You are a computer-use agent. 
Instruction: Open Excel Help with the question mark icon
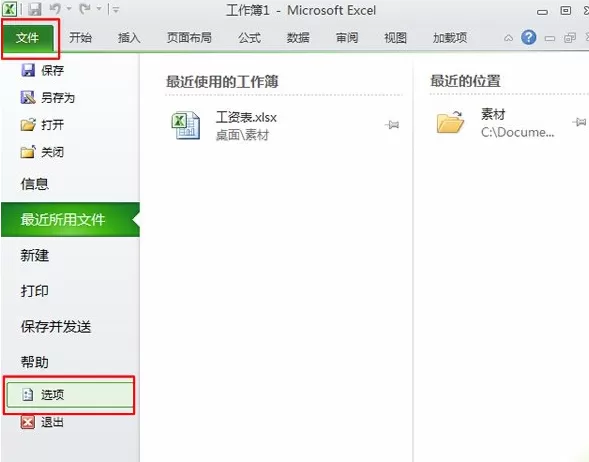point(529,38)
